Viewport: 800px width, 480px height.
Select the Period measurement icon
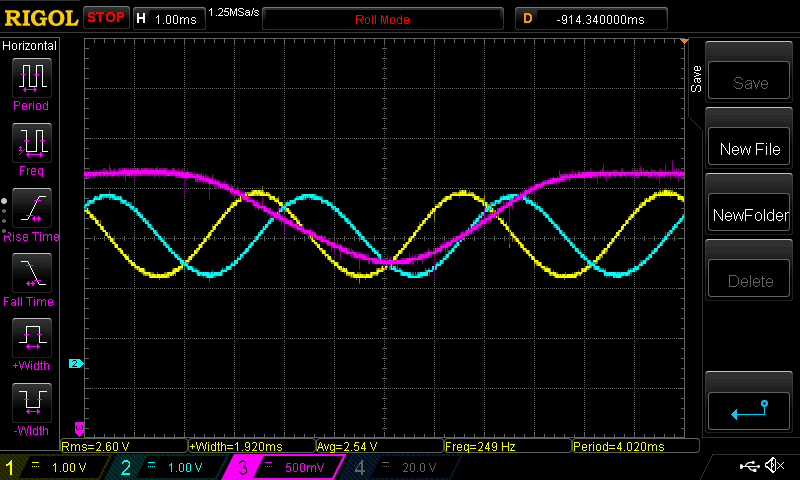click(32, 78)
